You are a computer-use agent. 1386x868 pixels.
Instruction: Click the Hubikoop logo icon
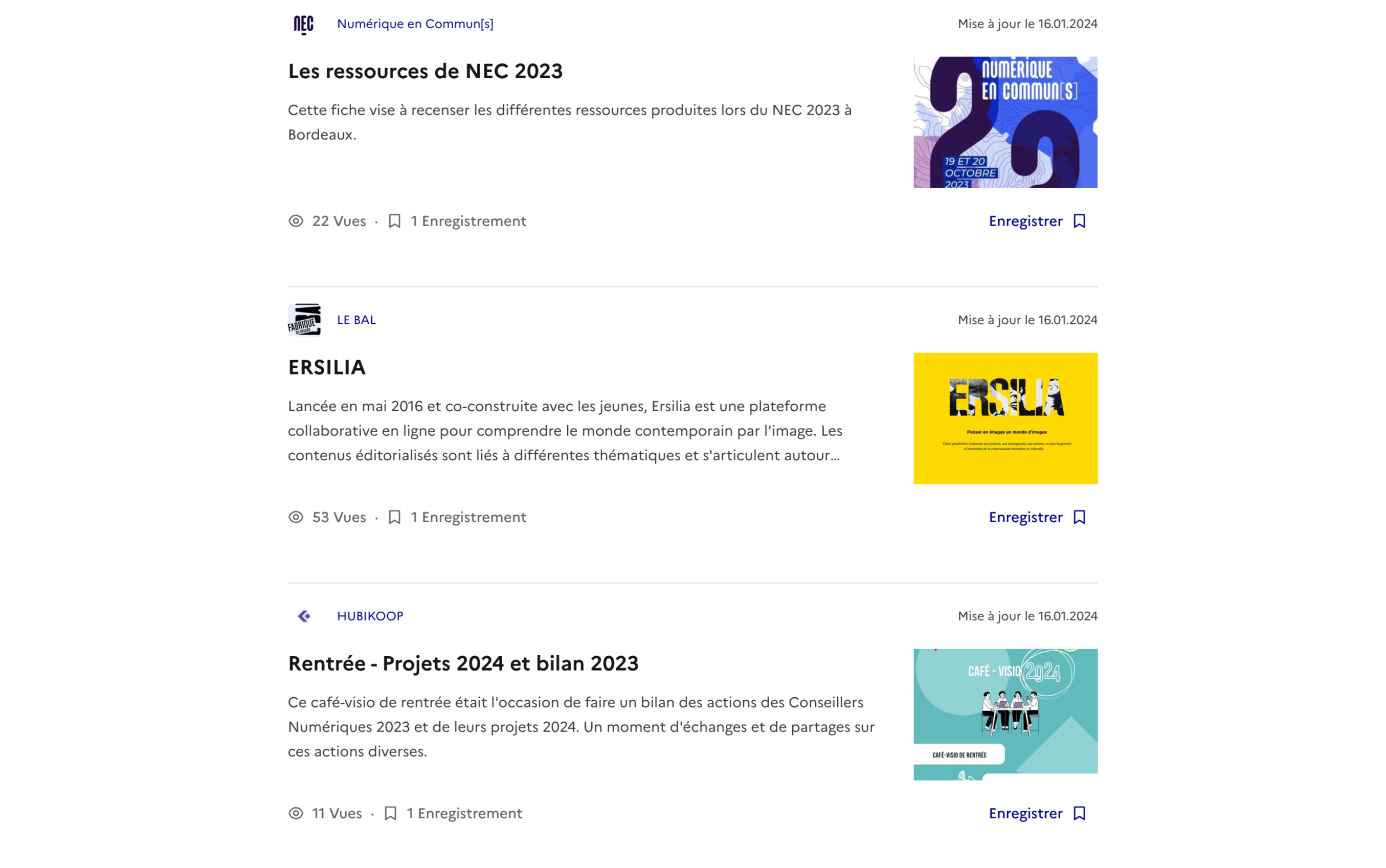click(304, 616)
